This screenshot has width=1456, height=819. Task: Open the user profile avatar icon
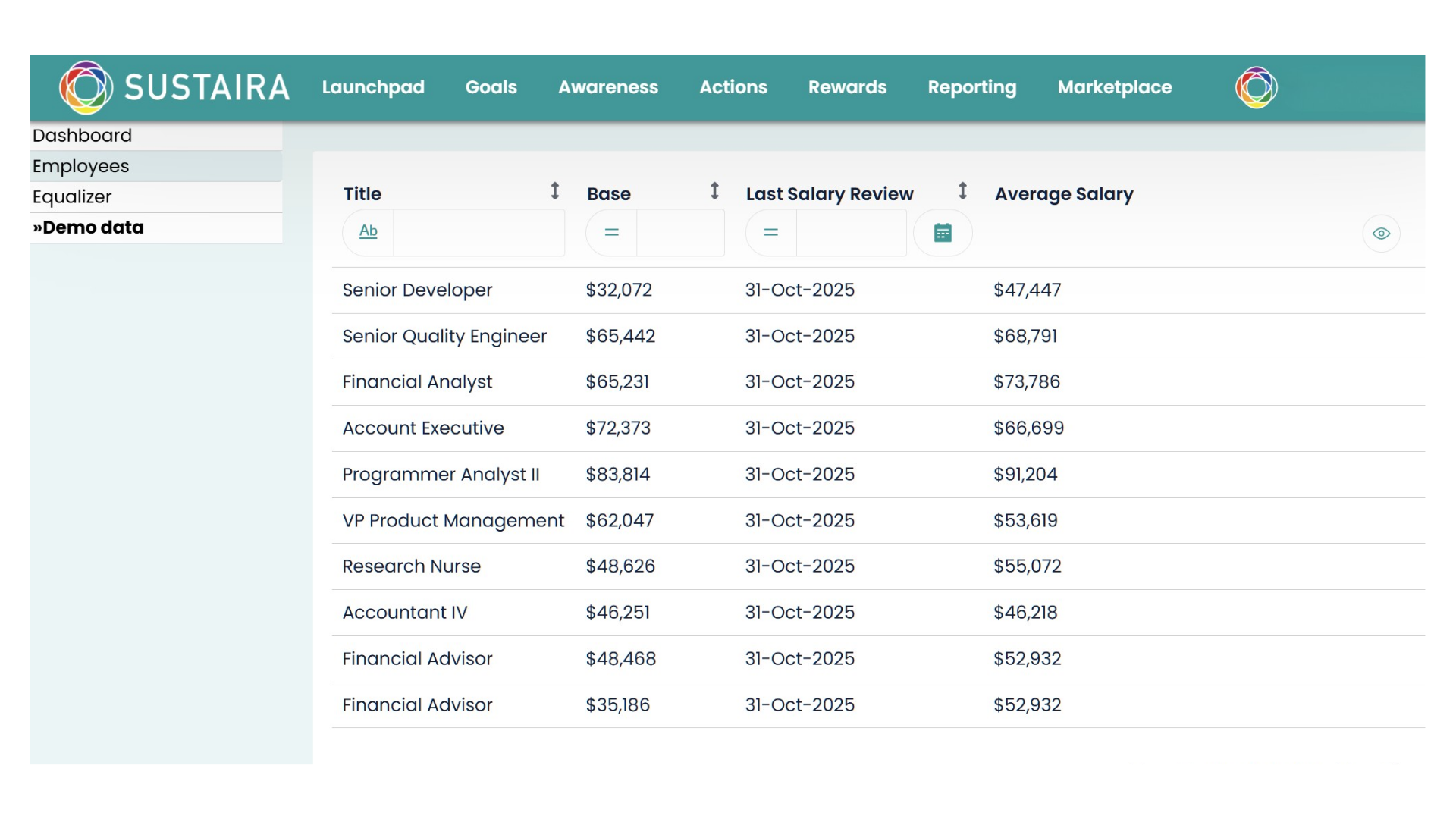[1256, 87]
